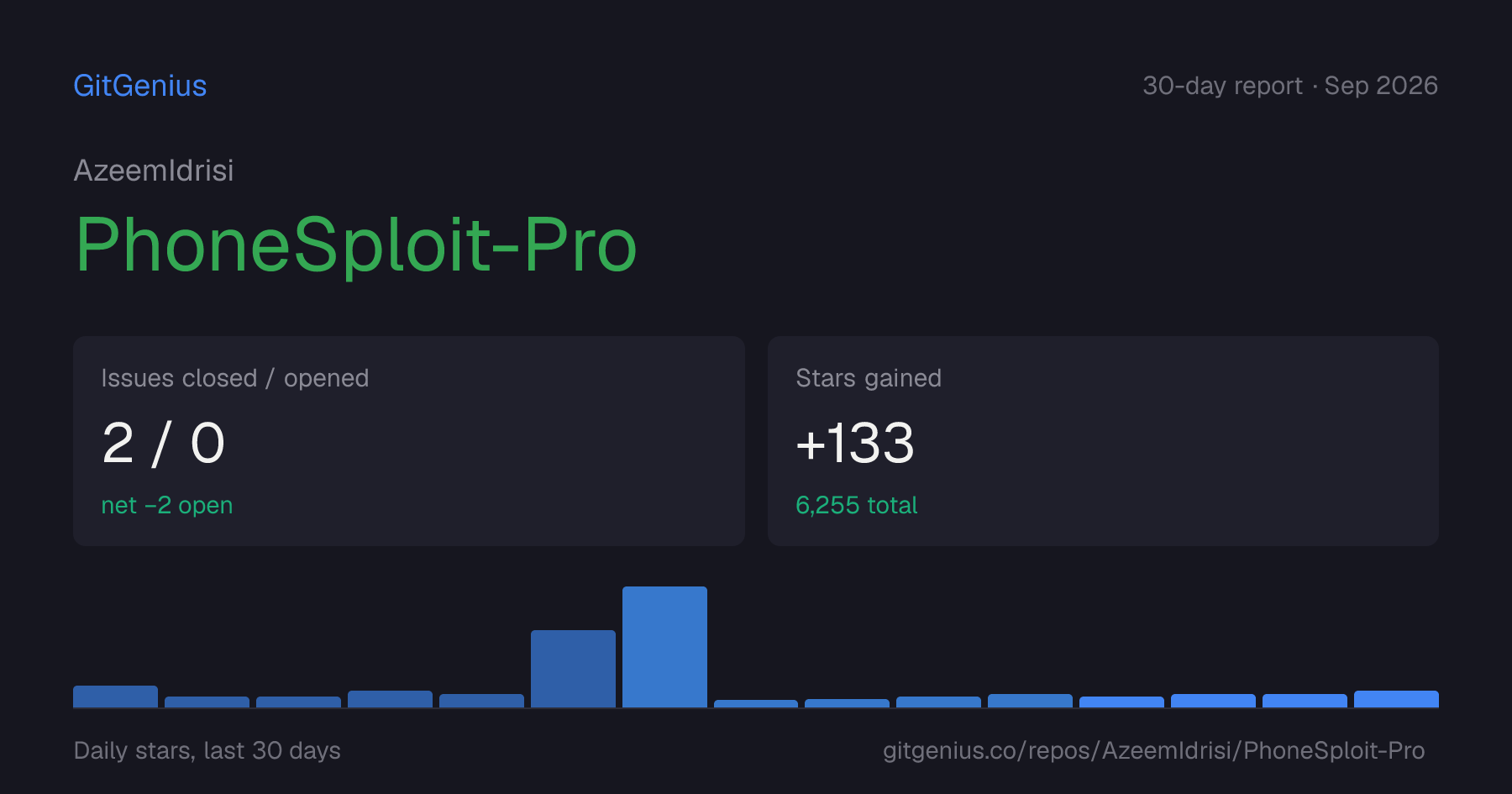Open the PhoneSploit-Pro repository title
The width and height of the screenshot is (1512, 794).
pyautogui.click(x=356, y=245)
